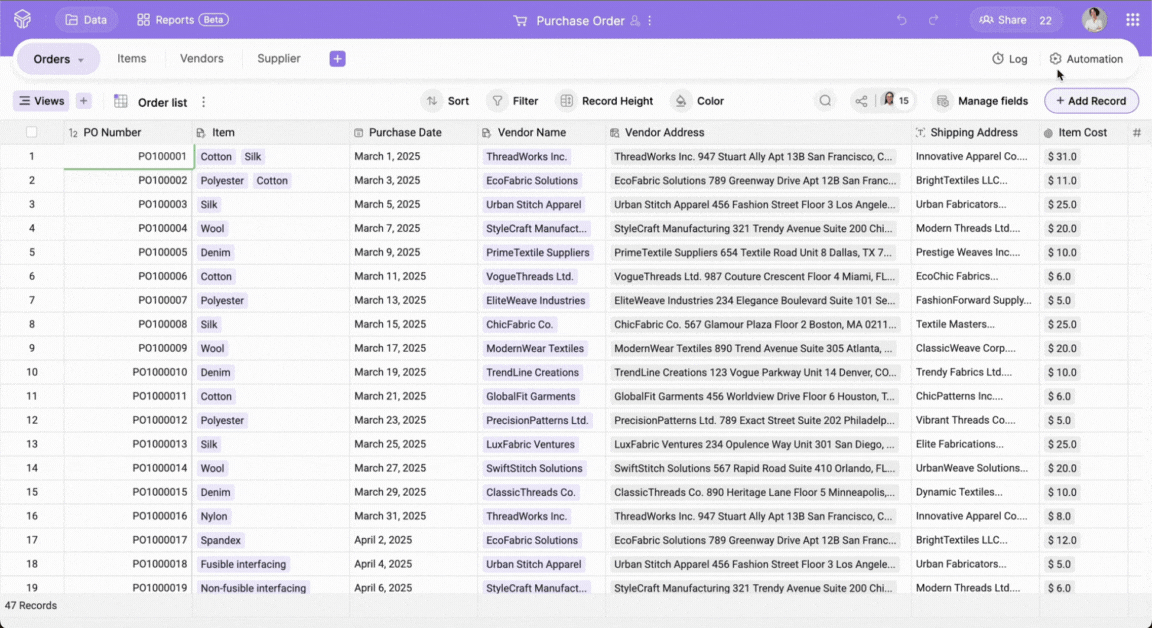Toggle the Views sidebar panel
The image size is (1152, 628).
click(x=40, y=101)
